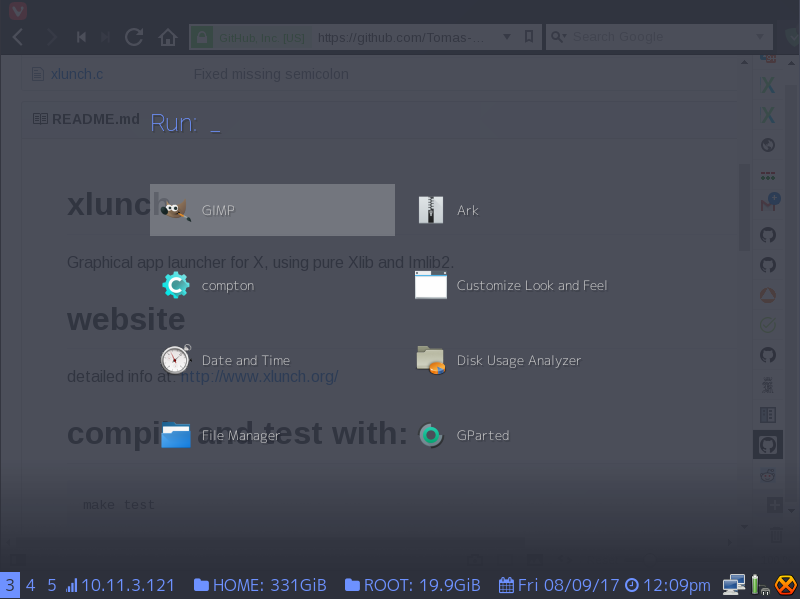Launch Disk Usage Analyzer
Image resolution: width=800 pixels, height=599 pixels.
pos(498,360)
